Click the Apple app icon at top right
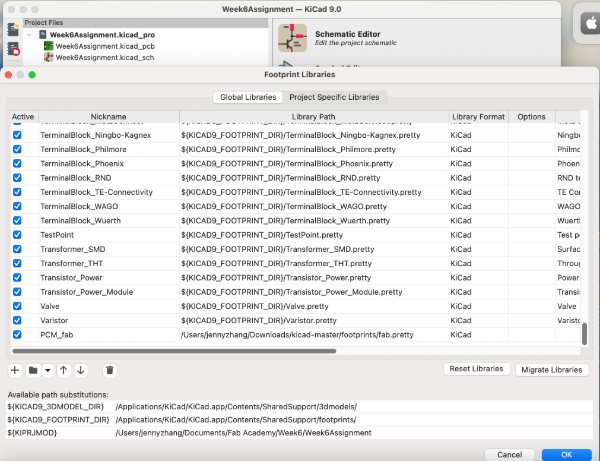Image resolution: width=600 pixels, height=461 pixels. 591,24
